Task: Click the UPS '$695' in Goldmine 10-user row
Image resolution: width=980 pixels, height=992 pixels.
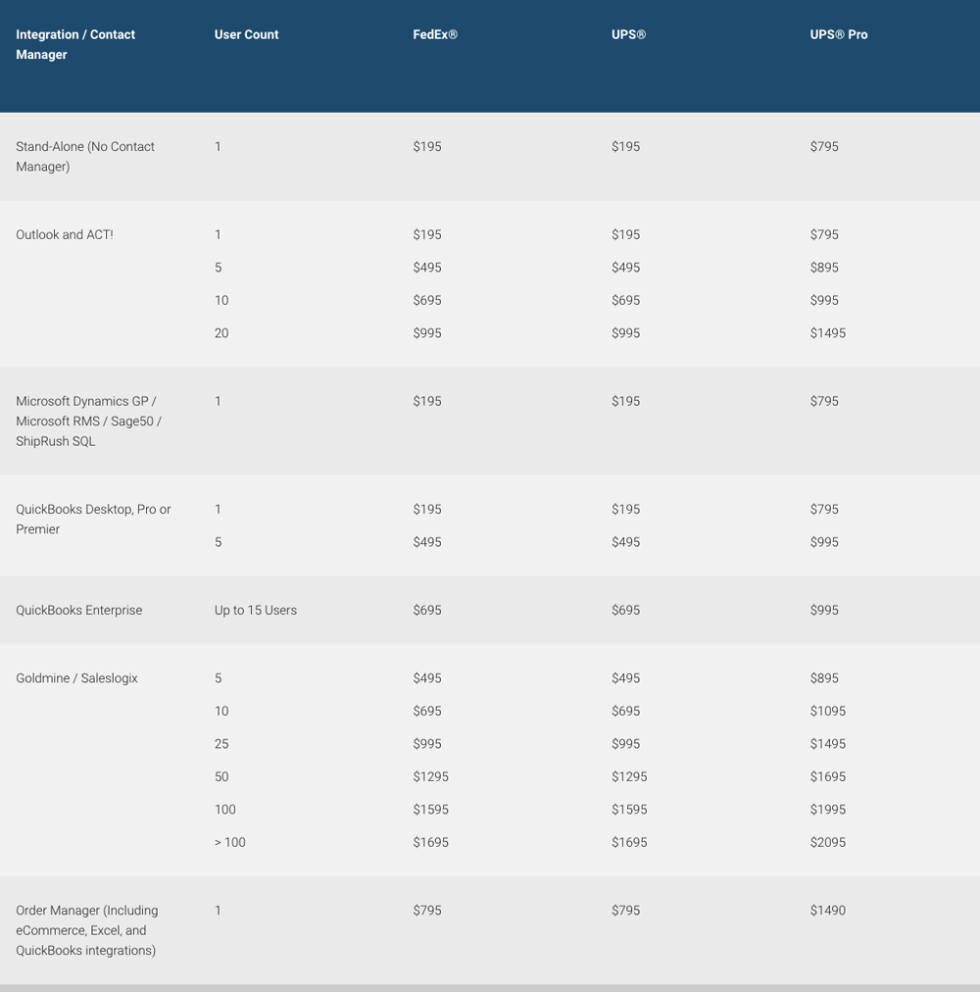Action: (x=626, y=711)
